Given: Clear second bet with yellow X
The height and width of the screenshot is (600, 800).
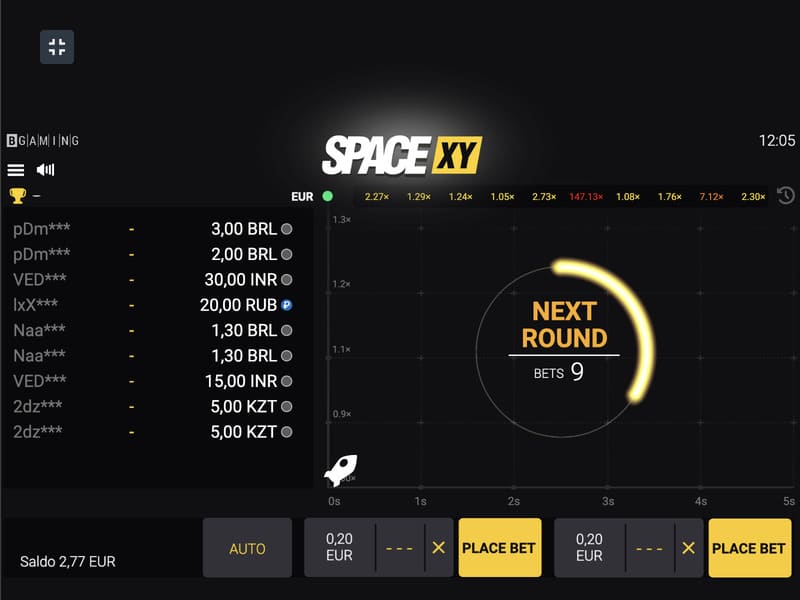Looking at the screenshot, I should 688,548.
